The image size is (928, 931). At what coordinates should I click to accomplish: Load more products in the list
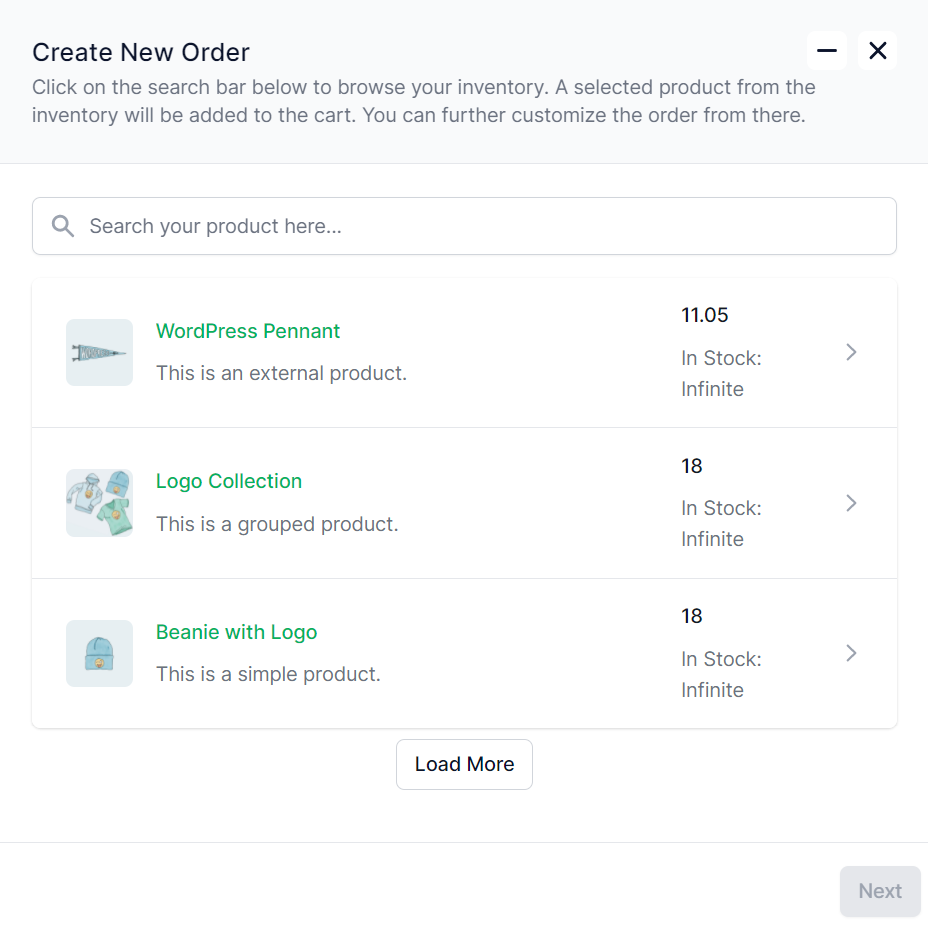(464, 764)
